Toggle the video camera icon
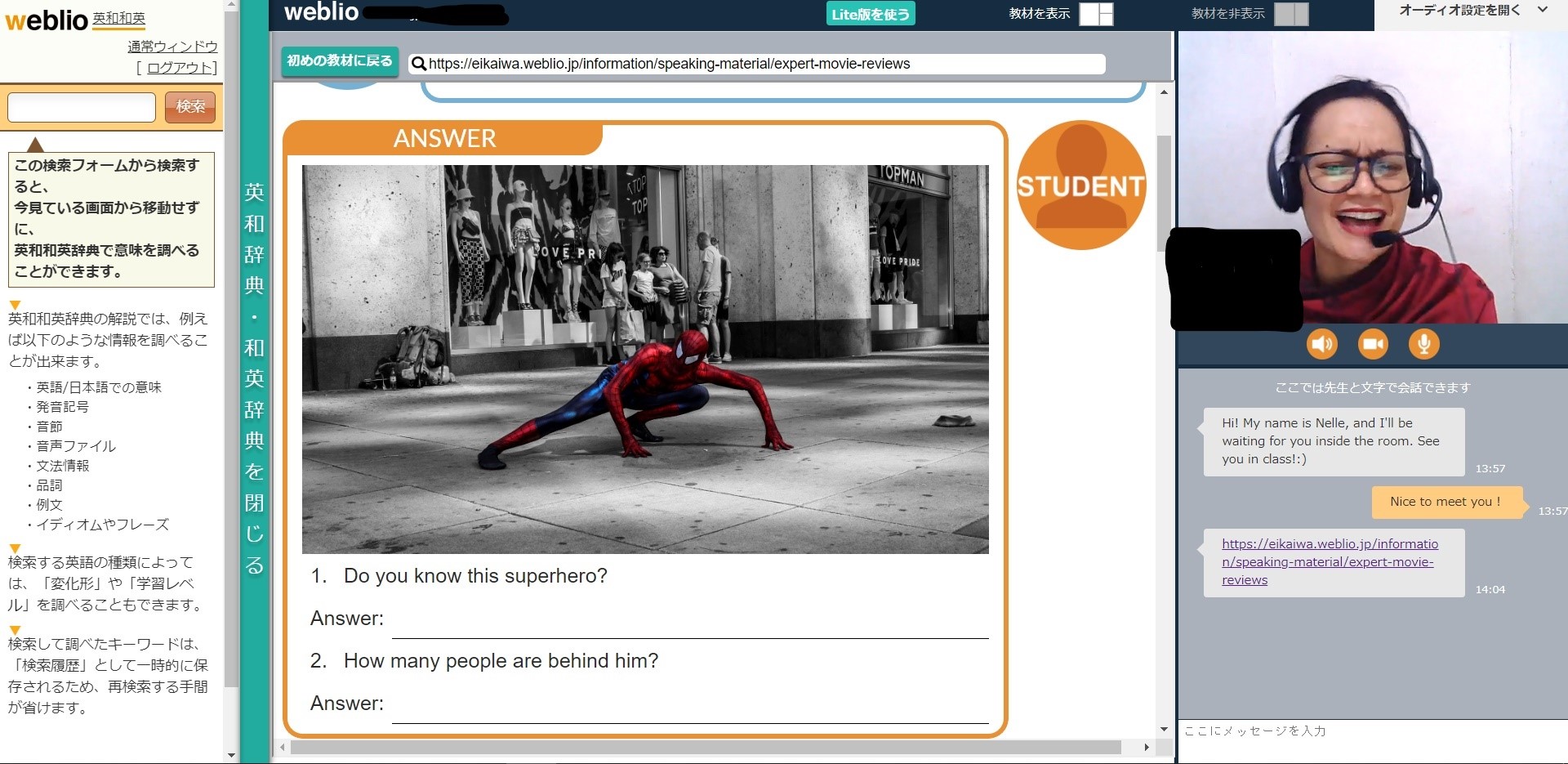This screenshot has width=1568, height=764. point(1373,344)
